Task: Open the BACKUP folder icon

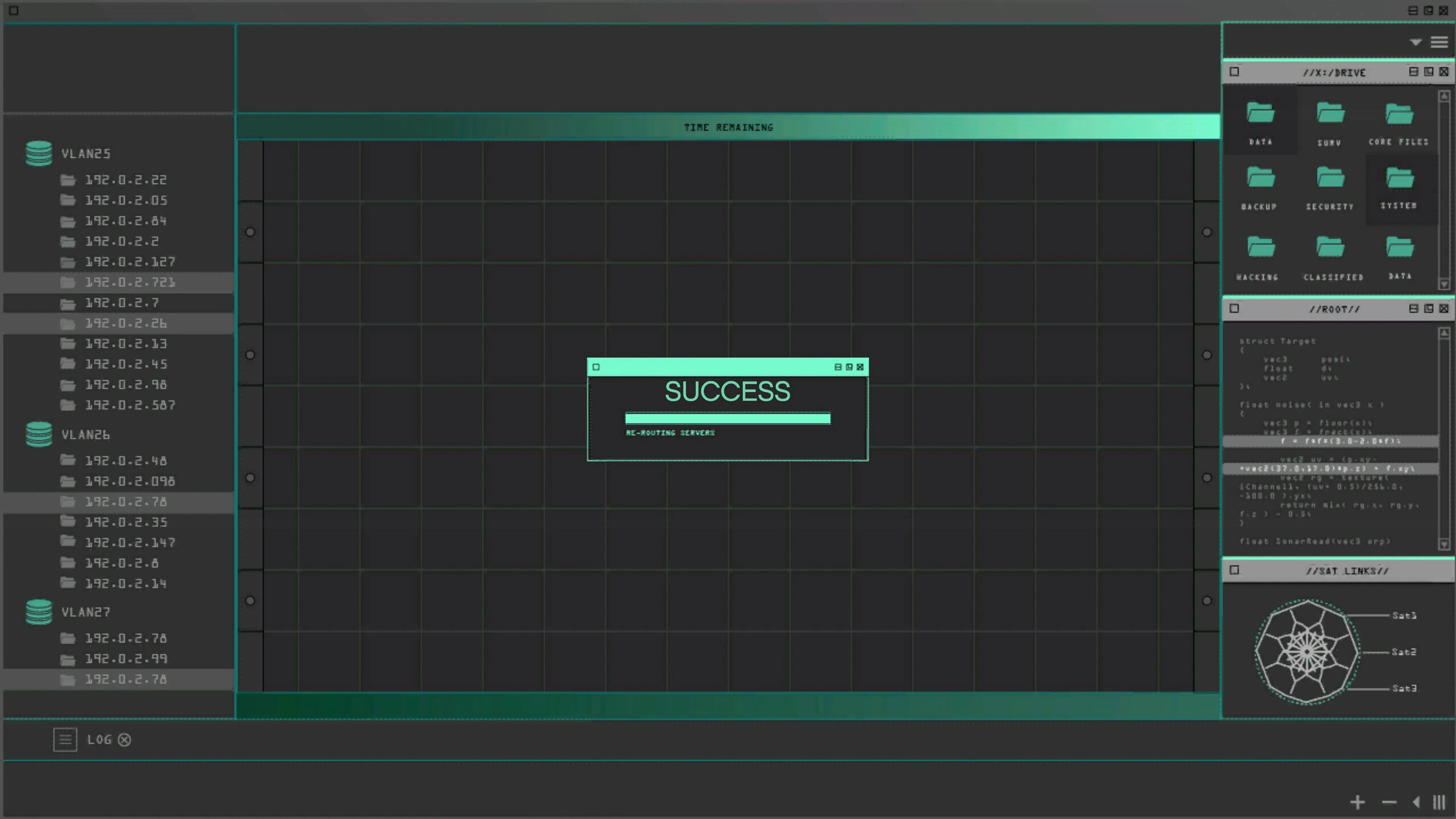Action: click(1260, 177)
